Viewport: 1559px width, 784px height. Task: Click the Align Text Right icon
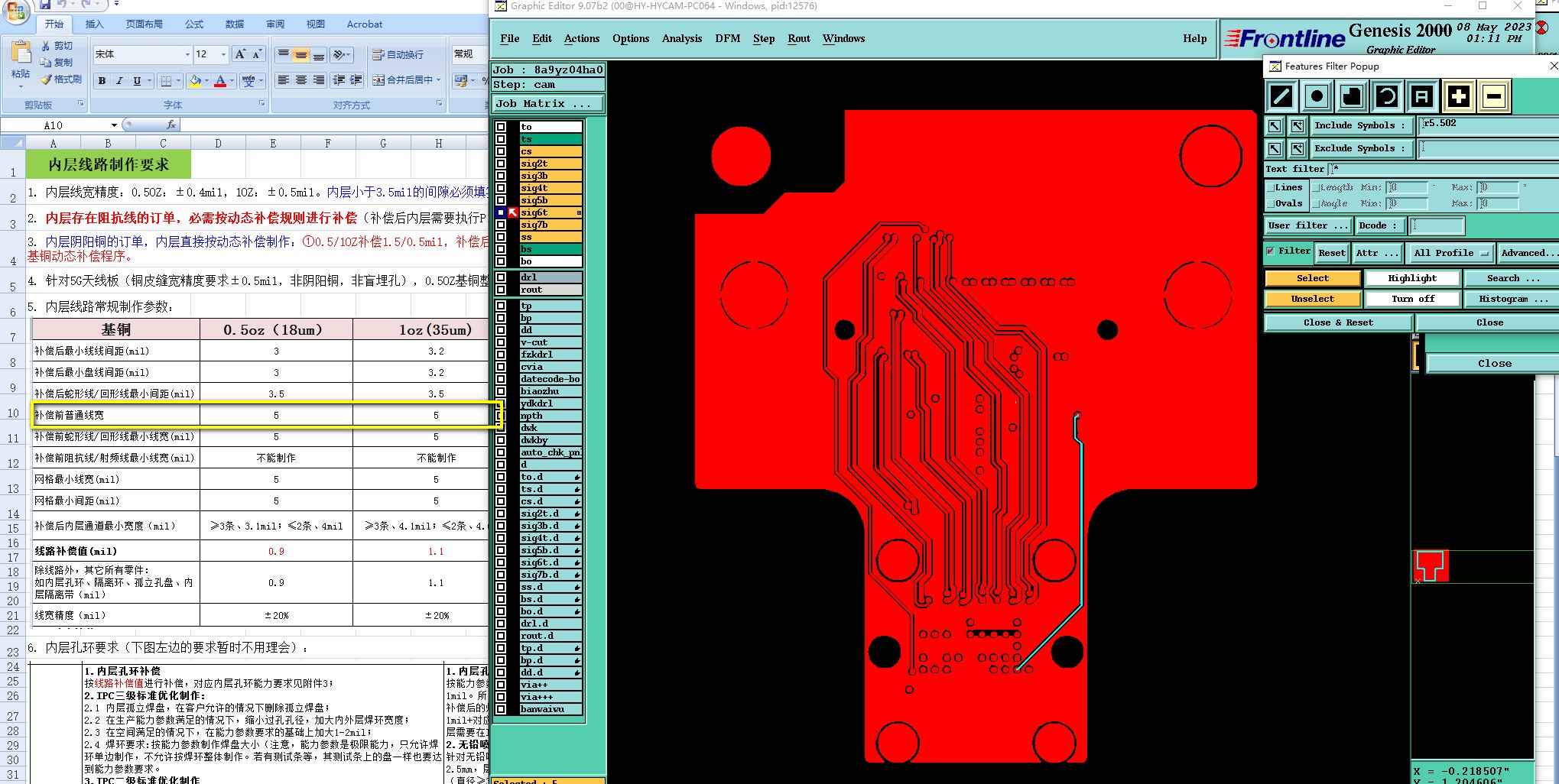(319, 80)
